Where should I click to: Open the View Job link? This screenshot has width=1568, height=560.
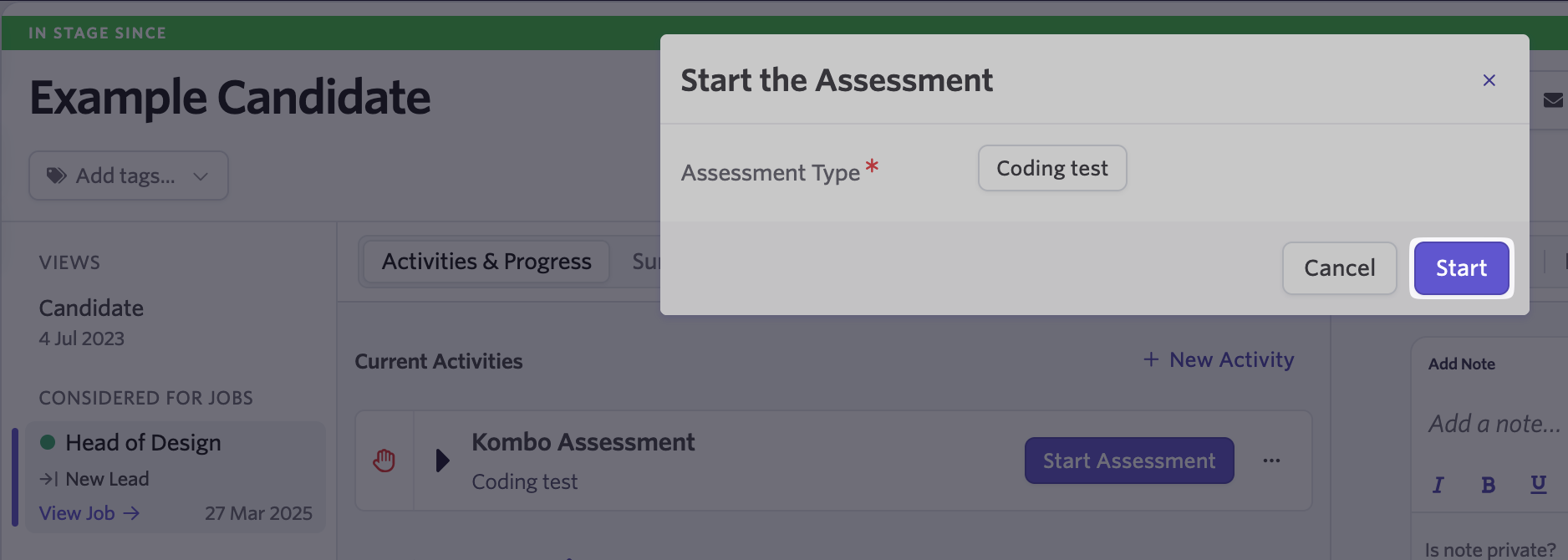[89, 513]
